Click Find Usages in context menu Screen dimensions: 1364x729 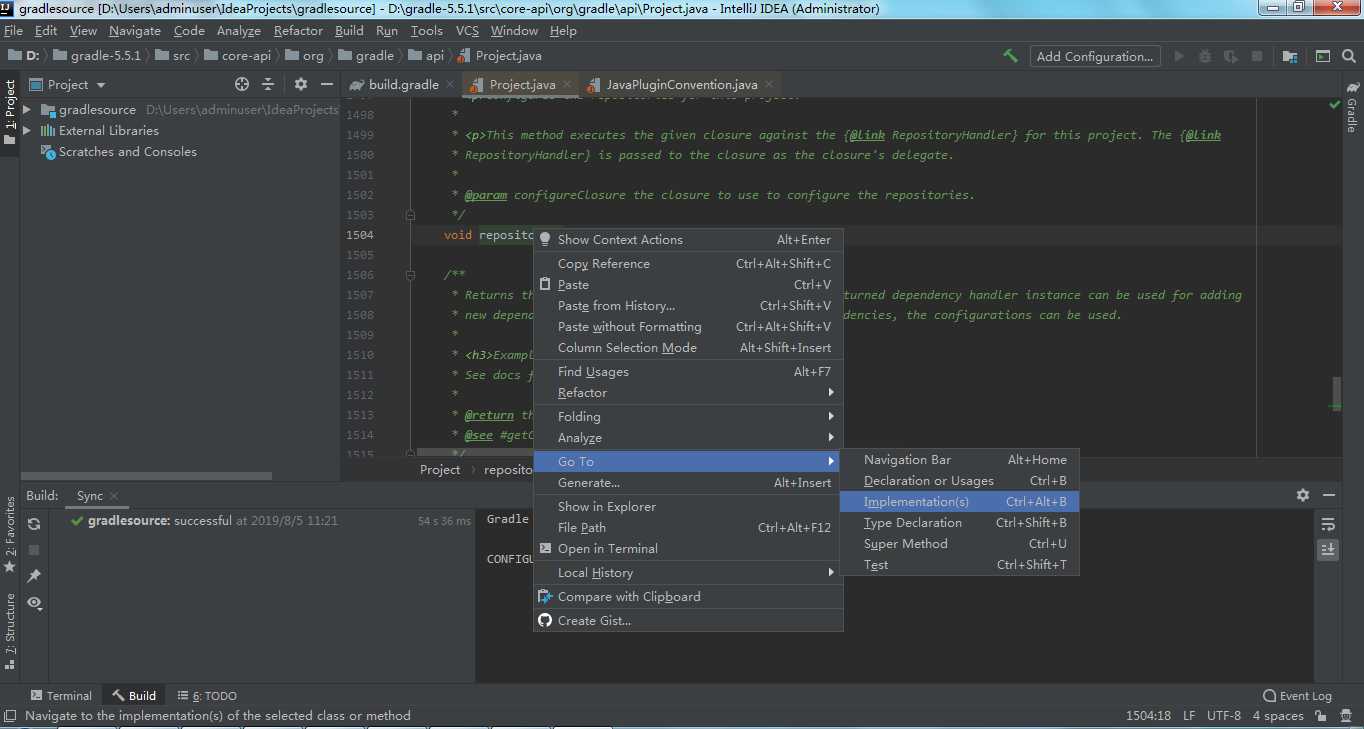click(688, 371)
